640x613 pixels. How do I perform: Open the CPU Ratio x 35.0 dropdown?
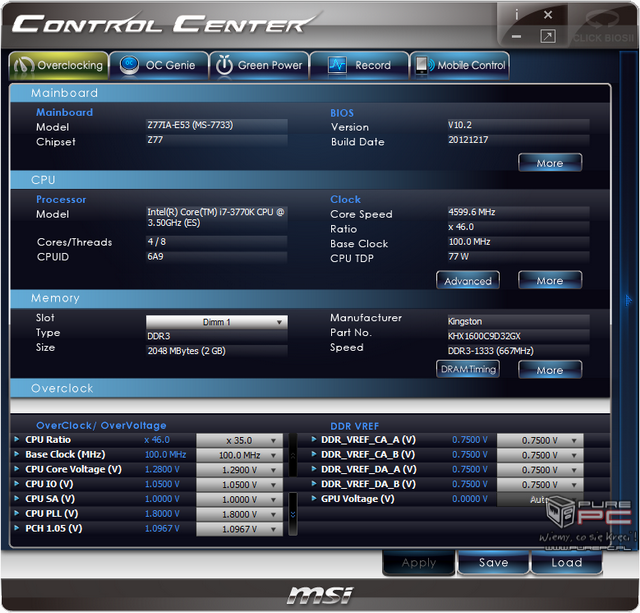(x=239, y=440)
